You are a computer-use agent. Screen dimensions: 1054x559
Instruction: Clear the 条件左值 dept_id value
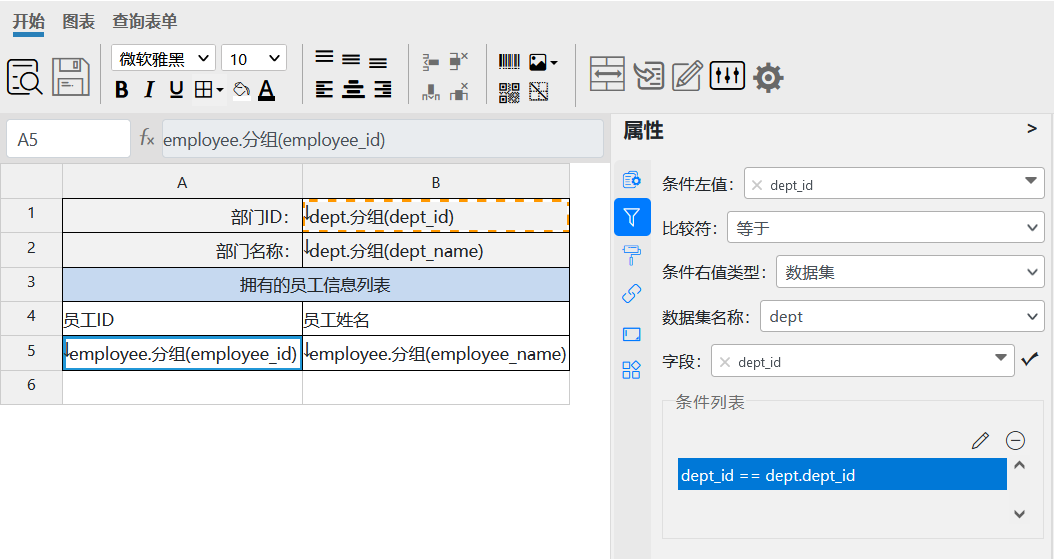757,185
